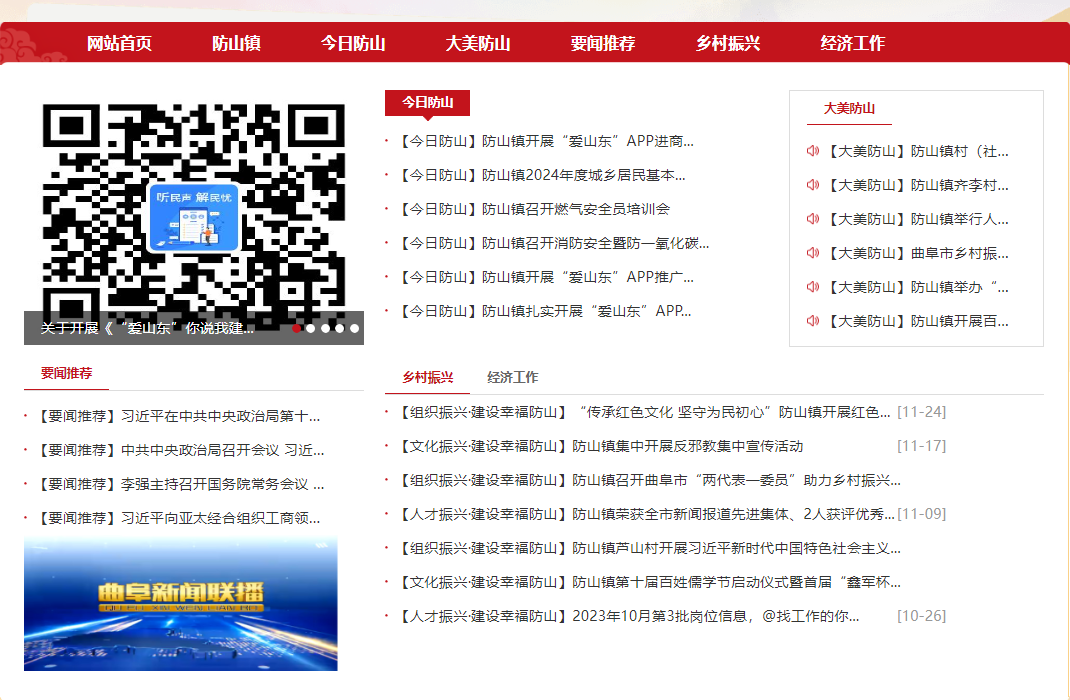Viewport: 1070px width, 700px height.
Task: Select the first red carousel dot
Action: pos(297,328)
